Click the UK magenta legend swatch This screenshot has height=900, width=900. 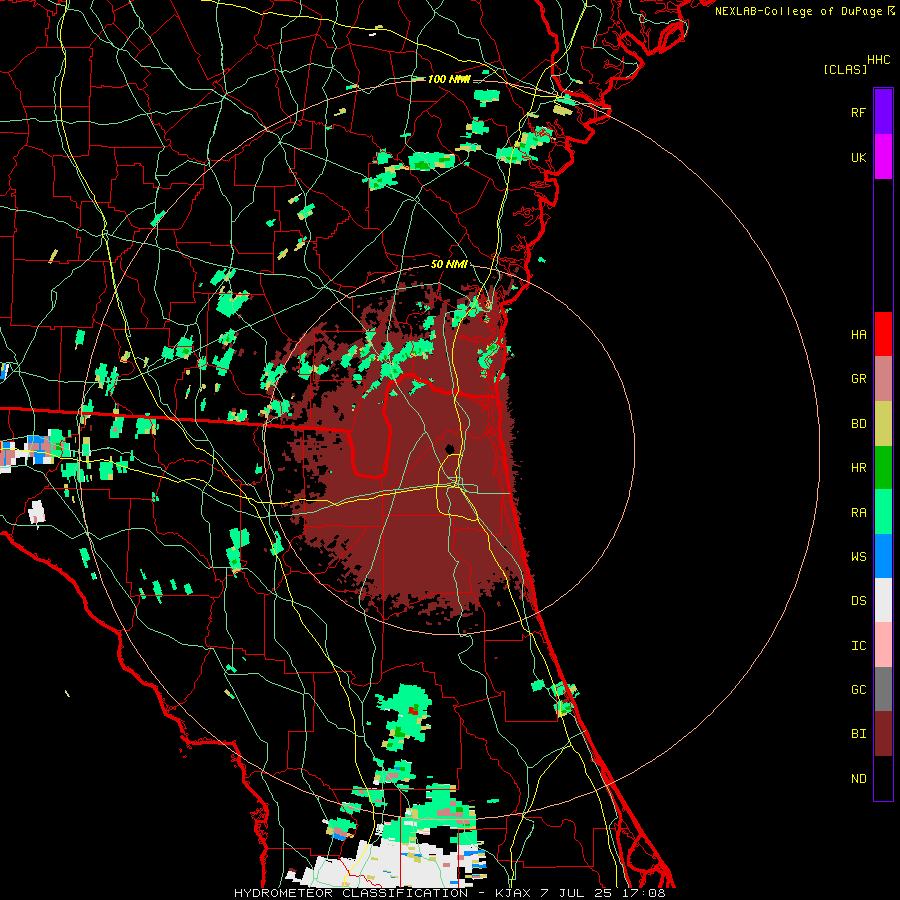click(883, 157)
